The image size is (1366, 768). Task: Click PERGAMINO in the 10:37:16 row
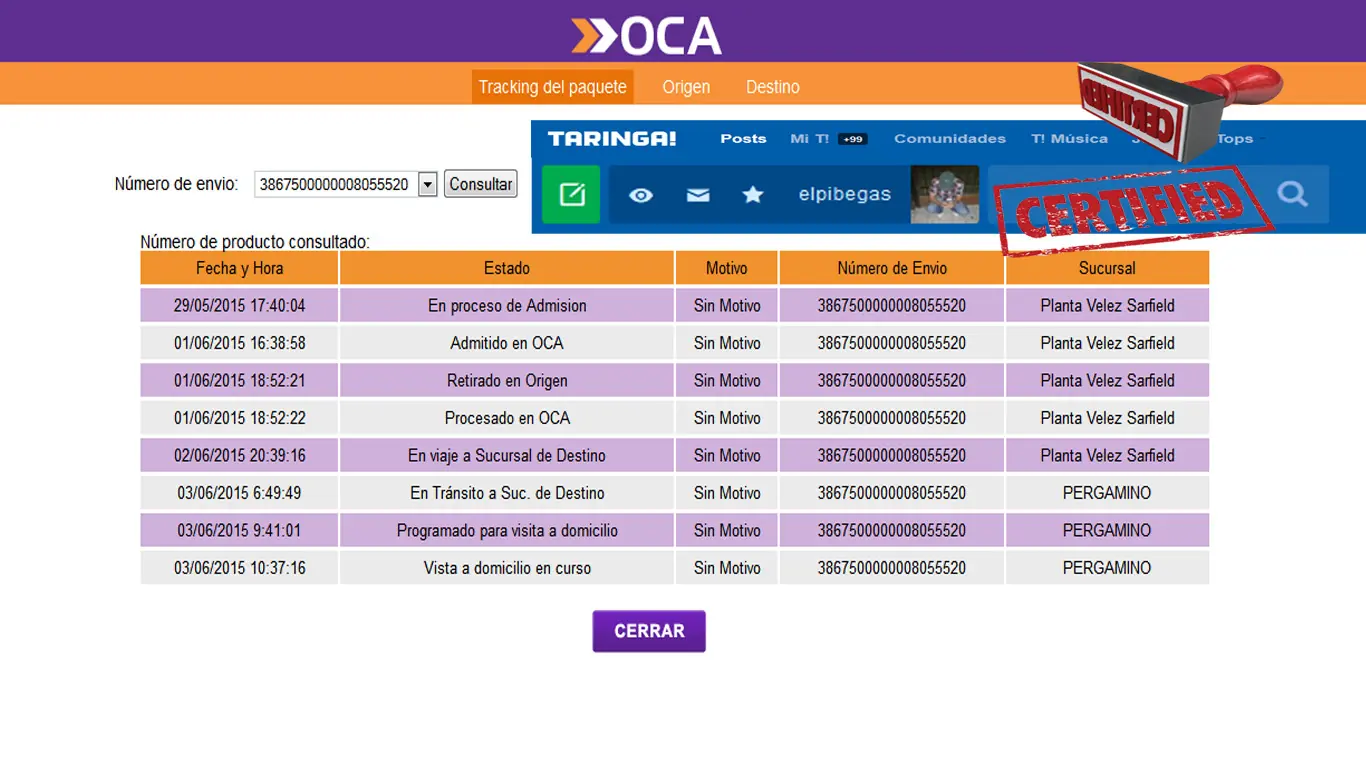click(1107, 568)
